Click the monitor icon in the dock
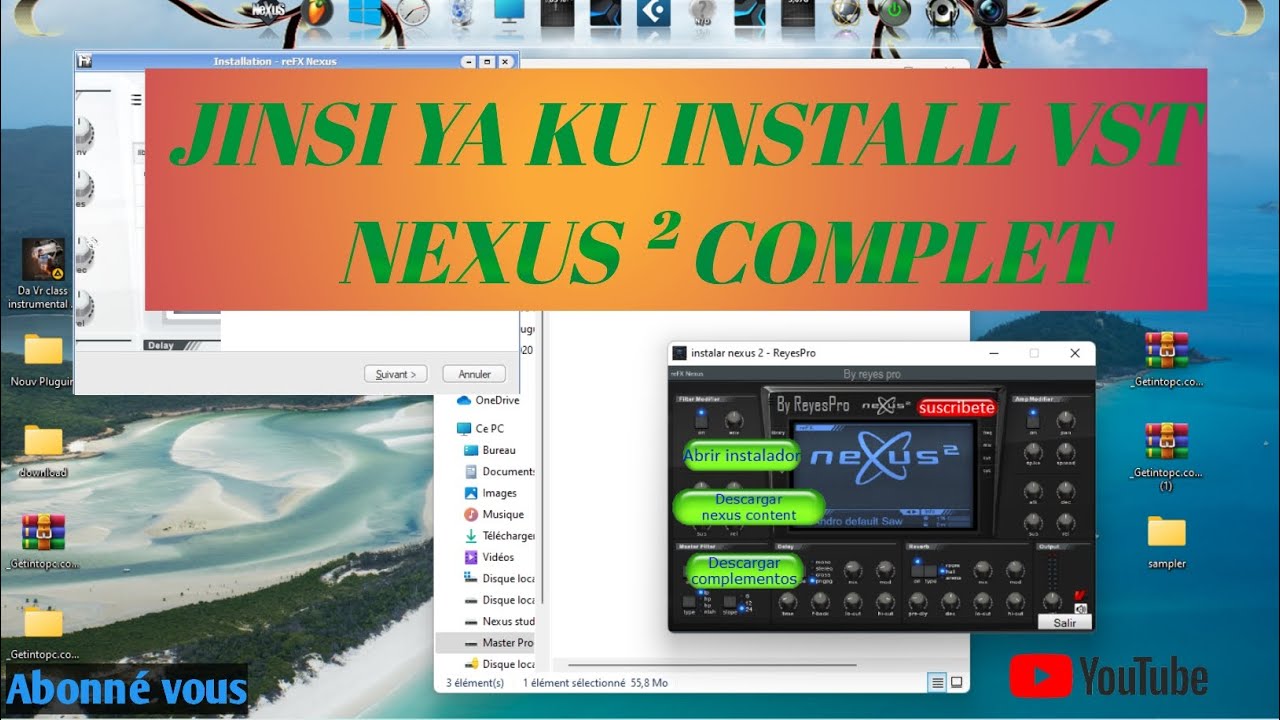The width and height of the screenshot is (1280, 720). (x=508, y=13)
